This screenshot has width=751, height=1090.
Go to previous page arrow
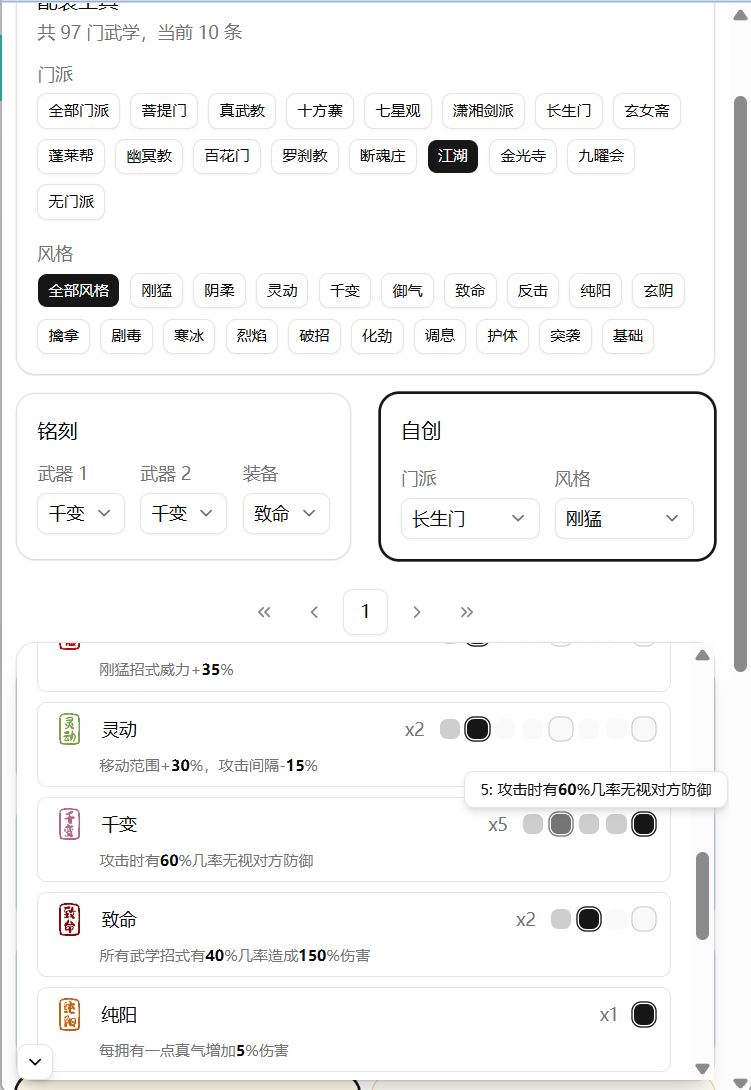[314, 612]
